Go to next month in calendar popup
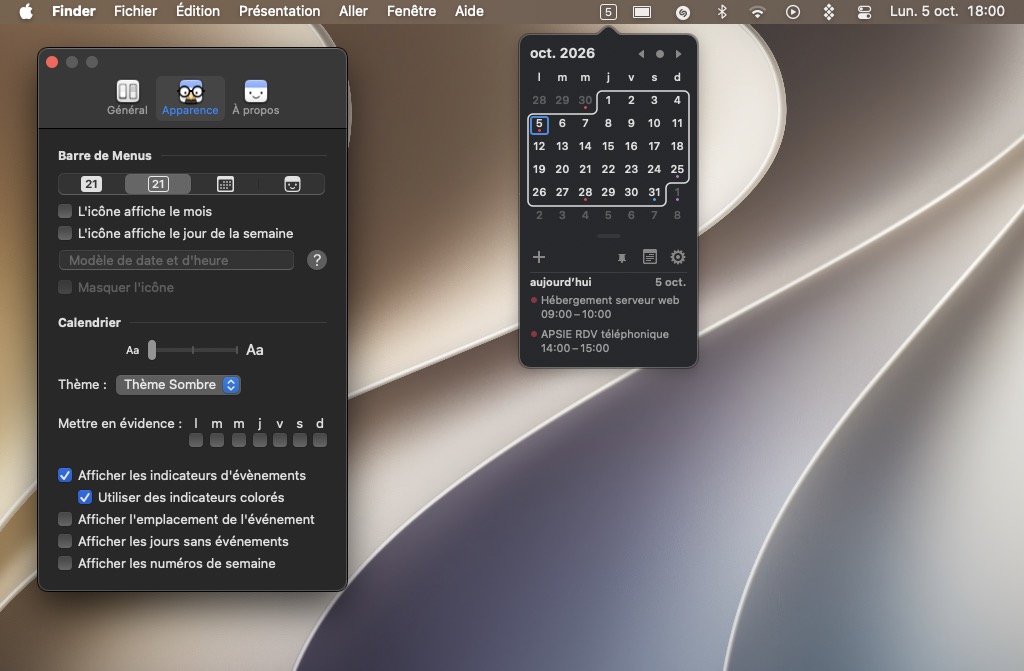 [x=679, y=54]
